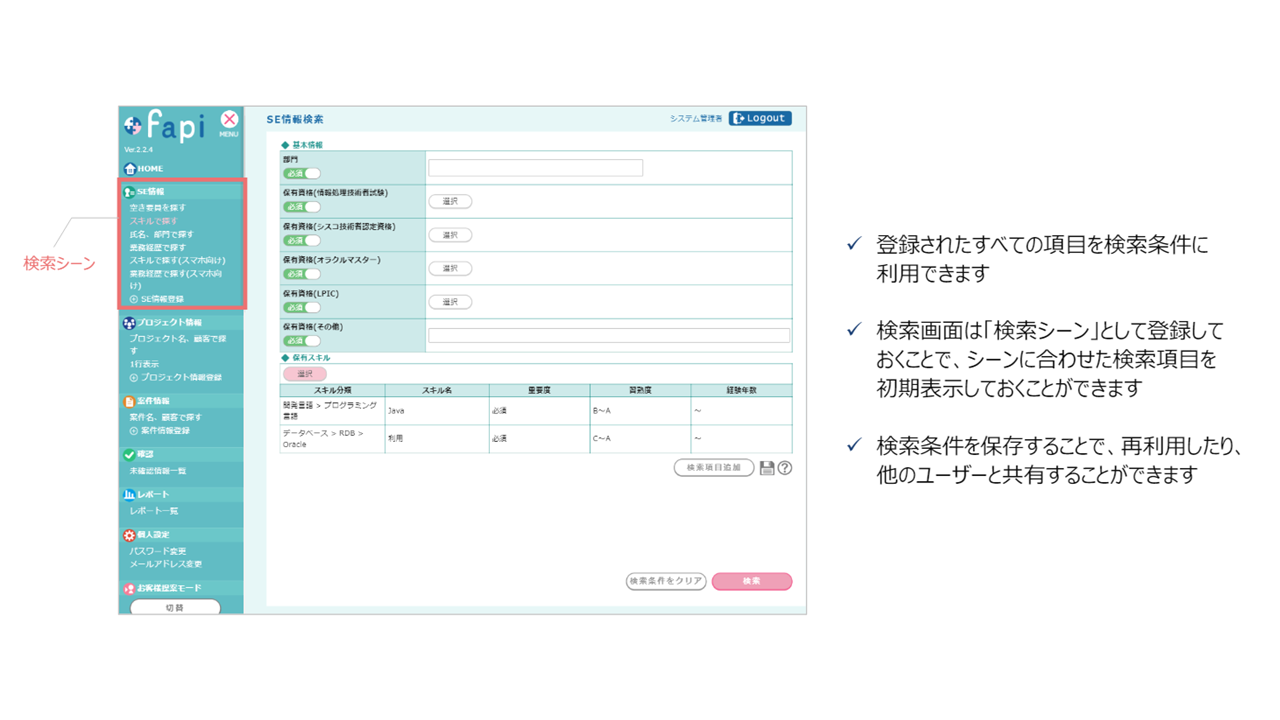Open 空き要員を探す search scene
1280x720 pixels.
pyautogui.click(x=157, y=208)
